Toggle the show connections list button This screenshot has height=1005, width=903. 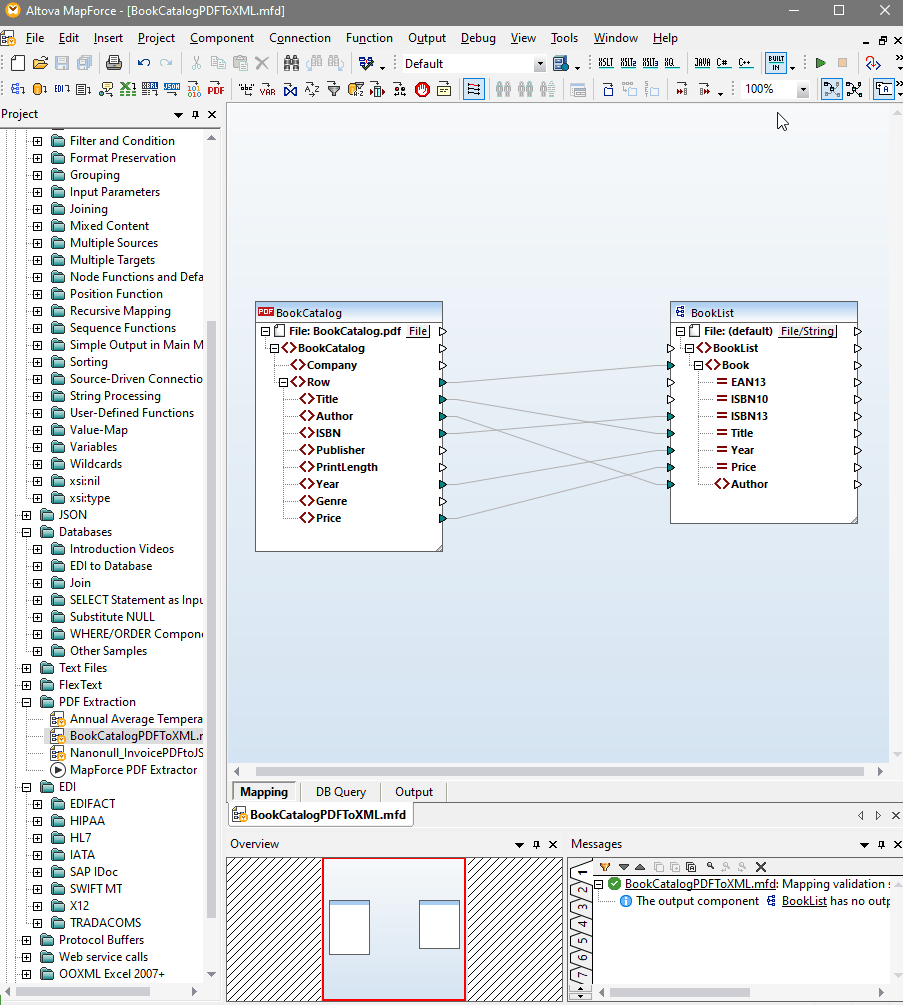coord(474,89)
